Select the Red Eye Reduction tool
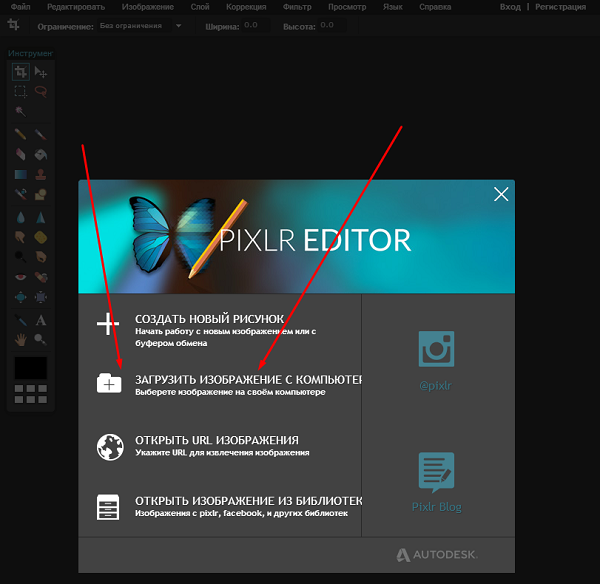Image resolution: width=600 pixels, height=584 pixels. pyautogui.click(x=21, y=277)
